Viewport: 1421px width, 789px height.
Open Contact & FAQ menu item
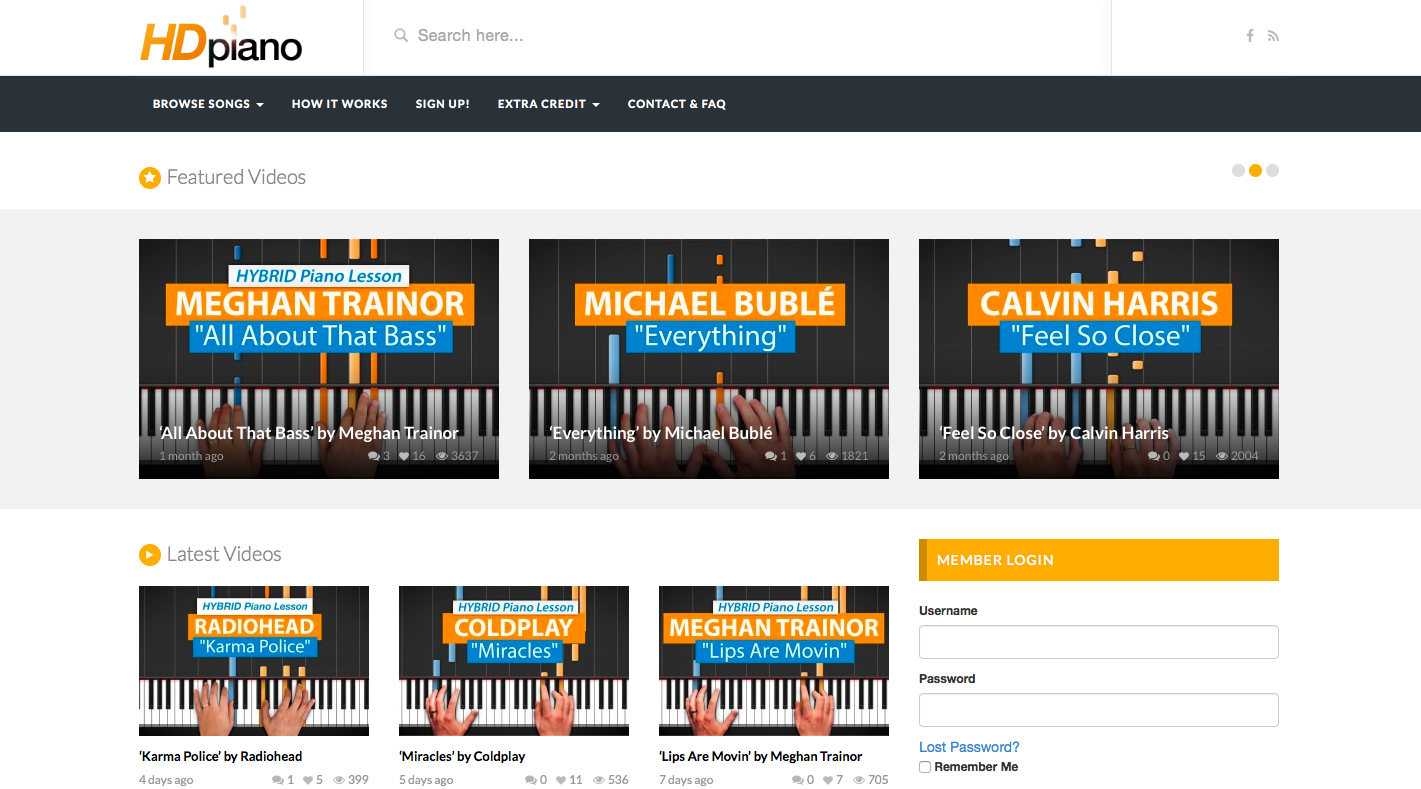click(x=677, y=104)
